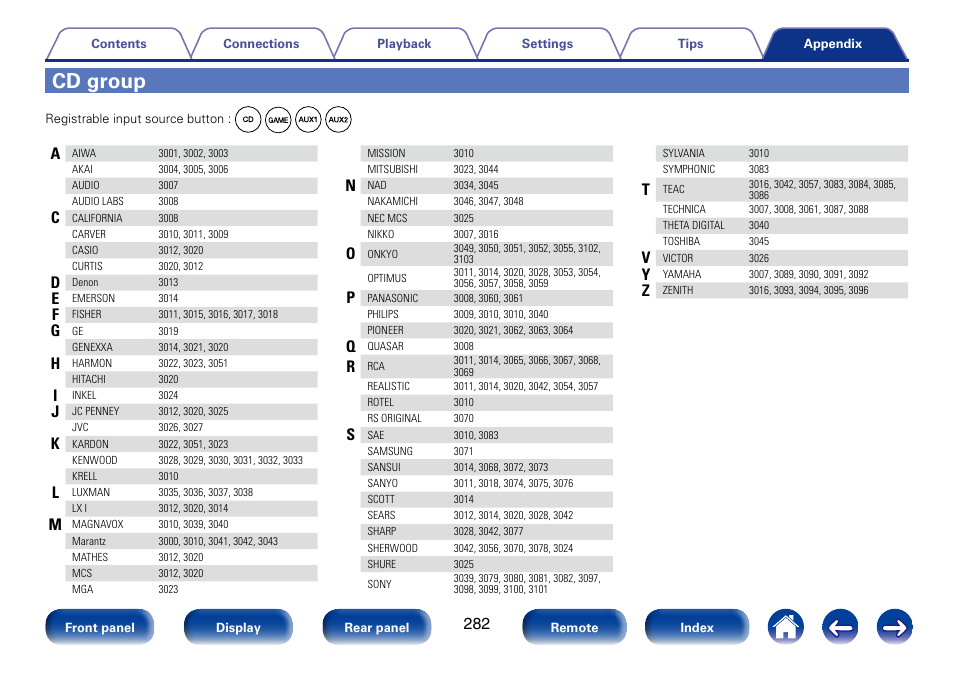Click the ZENITH brand name

[678, 290]
